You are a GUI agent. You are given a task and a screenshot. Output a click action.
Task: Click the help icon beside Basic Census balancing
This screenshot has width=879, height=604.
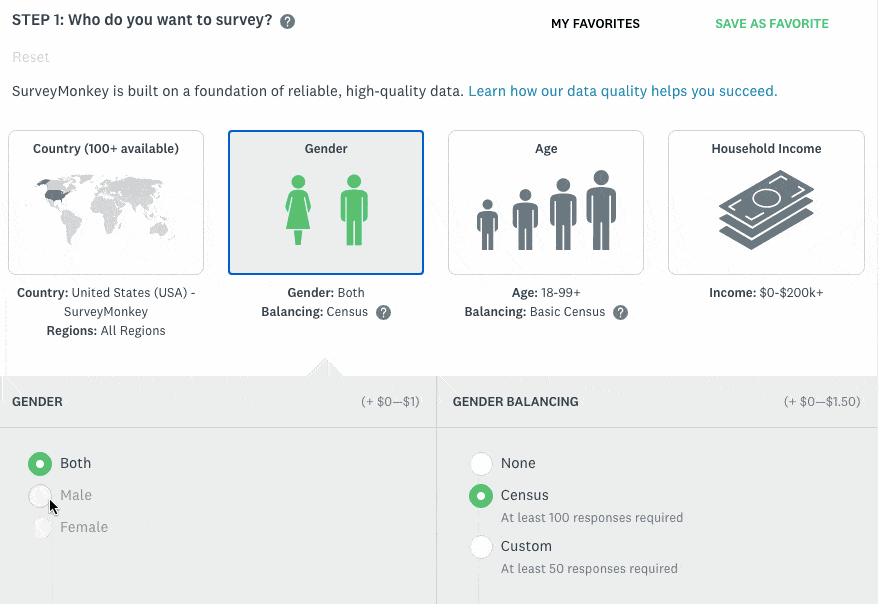pyautogui.click(x=620, y=312)
